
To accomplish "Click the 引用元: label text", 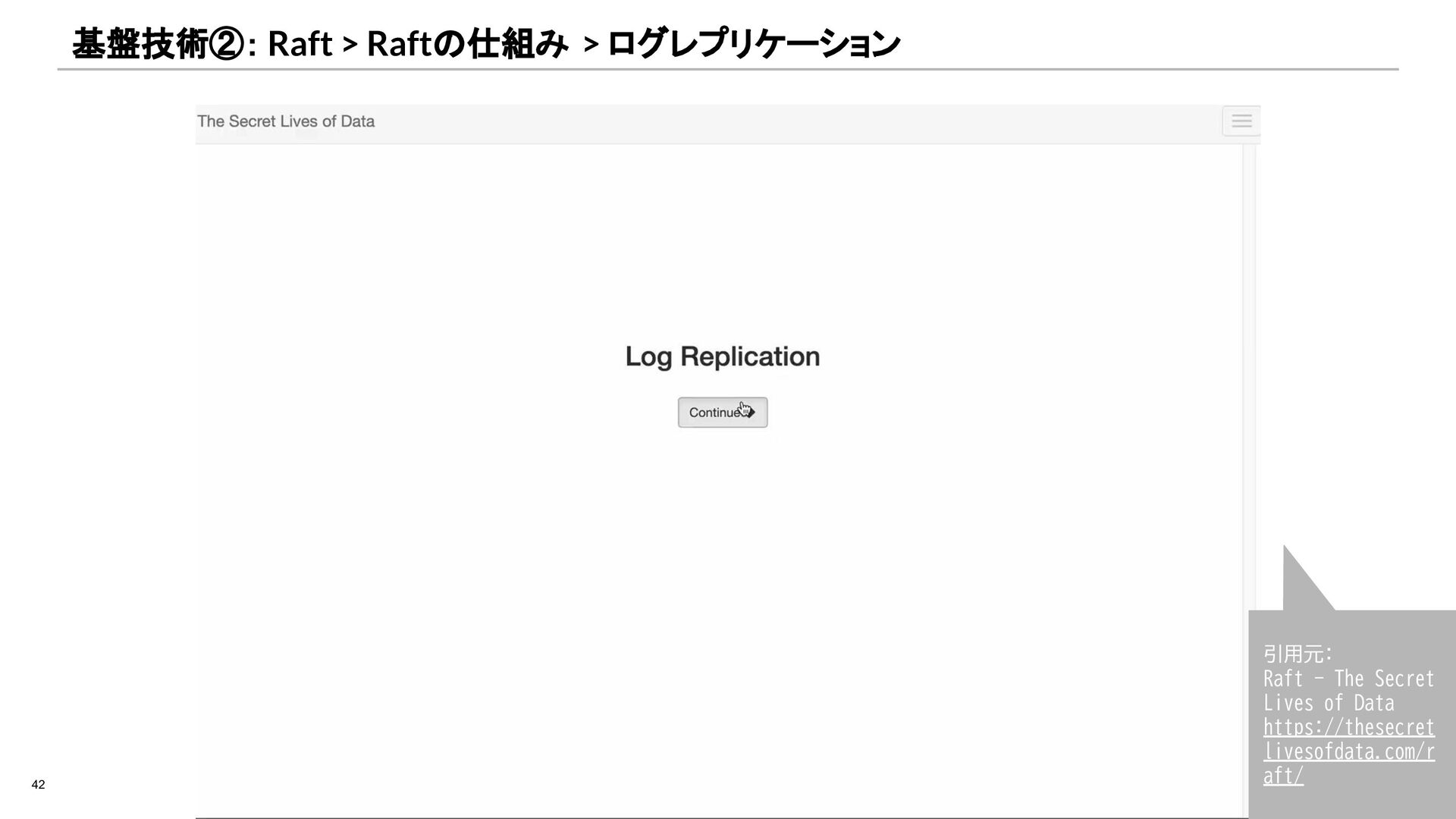I will 1298,653.
